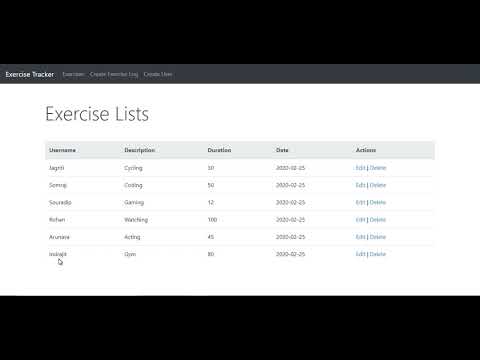Select the Cycling description cell
Screen dimensions: 480x360
(133, 168)
